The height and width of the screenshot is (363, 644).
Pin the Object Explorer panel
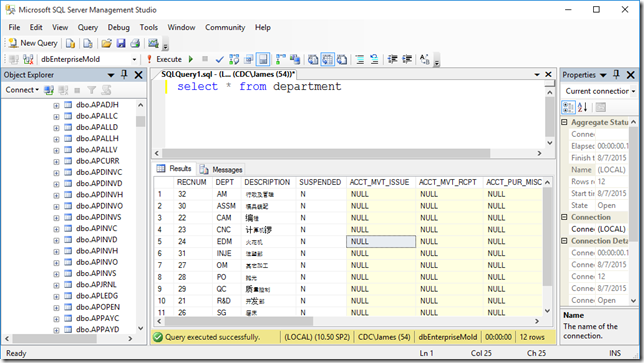124,75
